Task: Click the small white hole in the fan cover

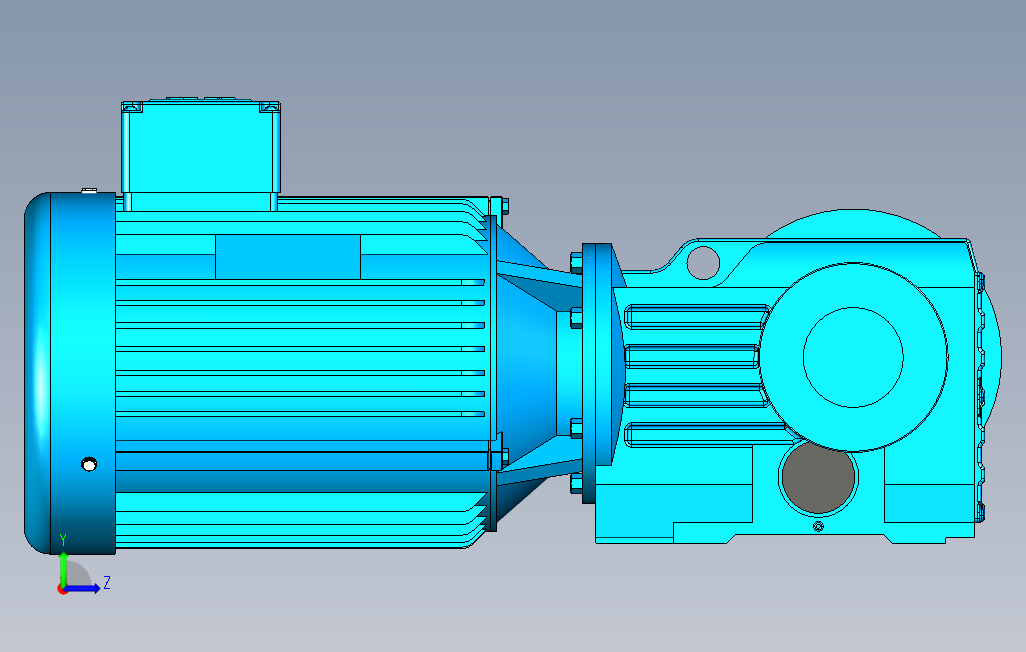Action: point(89,464)
